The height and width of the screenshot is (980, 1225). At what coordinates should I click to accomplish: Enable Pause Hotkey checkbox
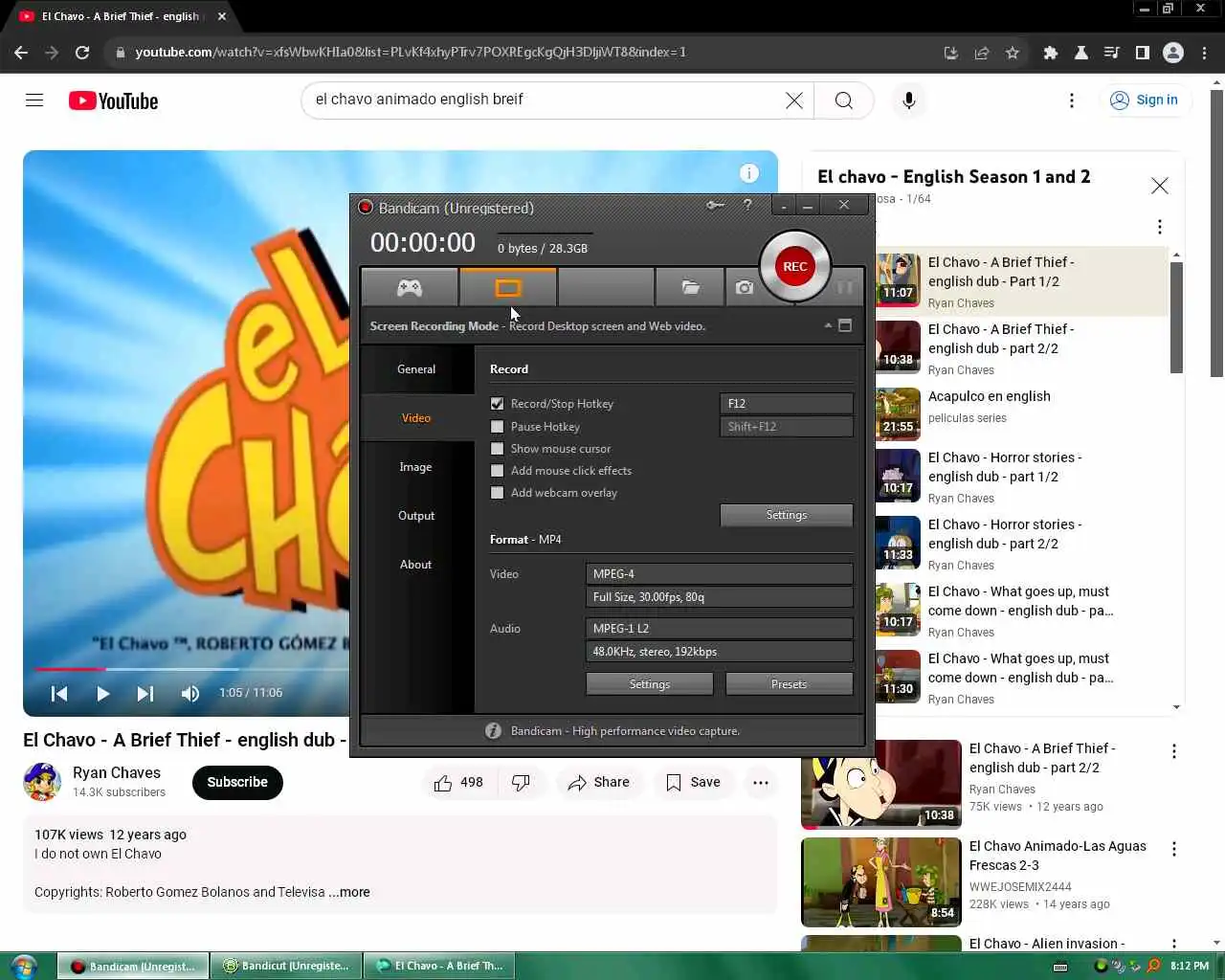click(497, 427)
